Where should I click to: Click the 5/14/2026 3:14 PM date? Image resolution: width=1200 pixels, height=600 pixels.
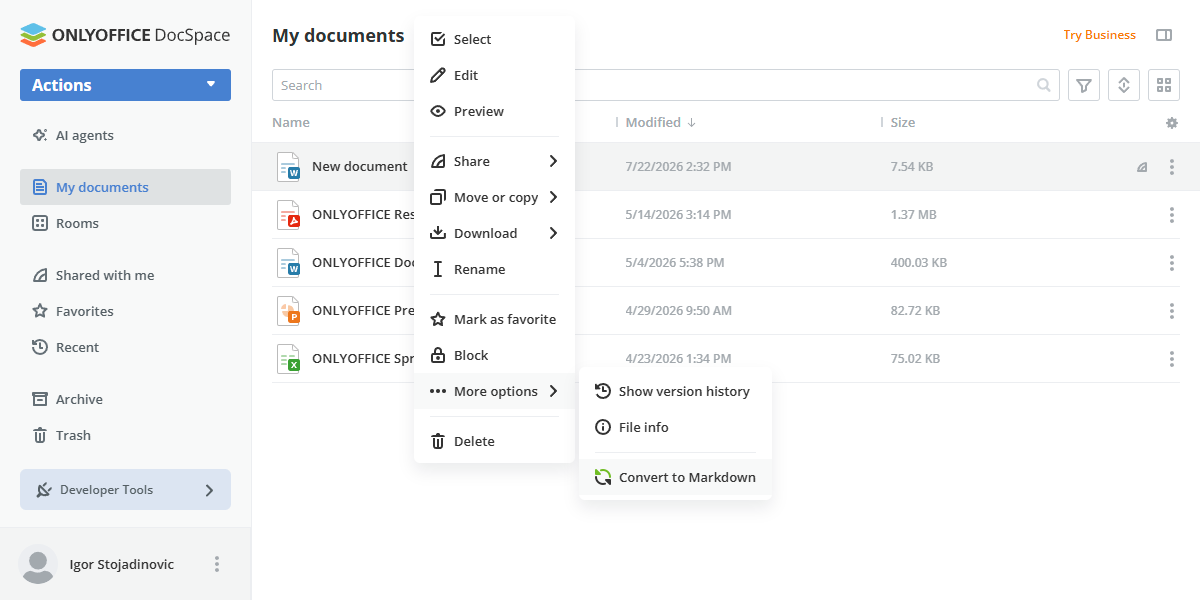(x=678, y=215)
